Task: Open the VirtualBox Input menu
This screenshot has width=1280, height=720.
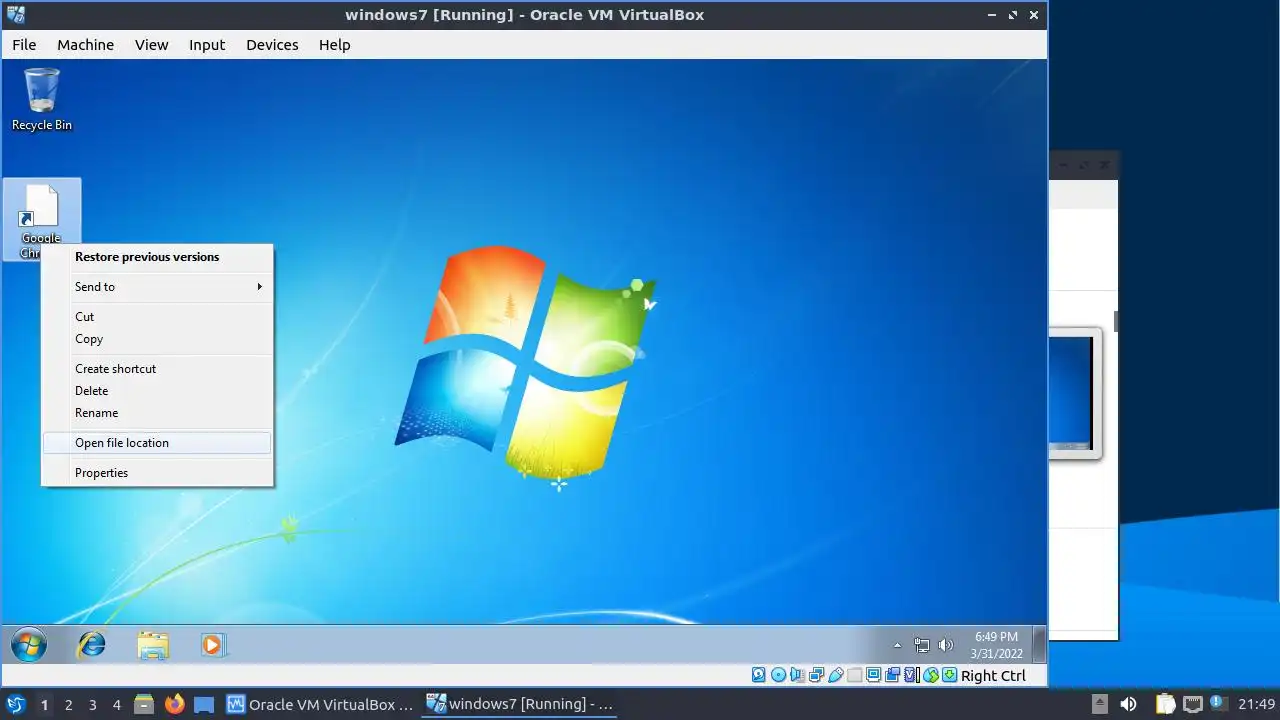Action: 207,45
